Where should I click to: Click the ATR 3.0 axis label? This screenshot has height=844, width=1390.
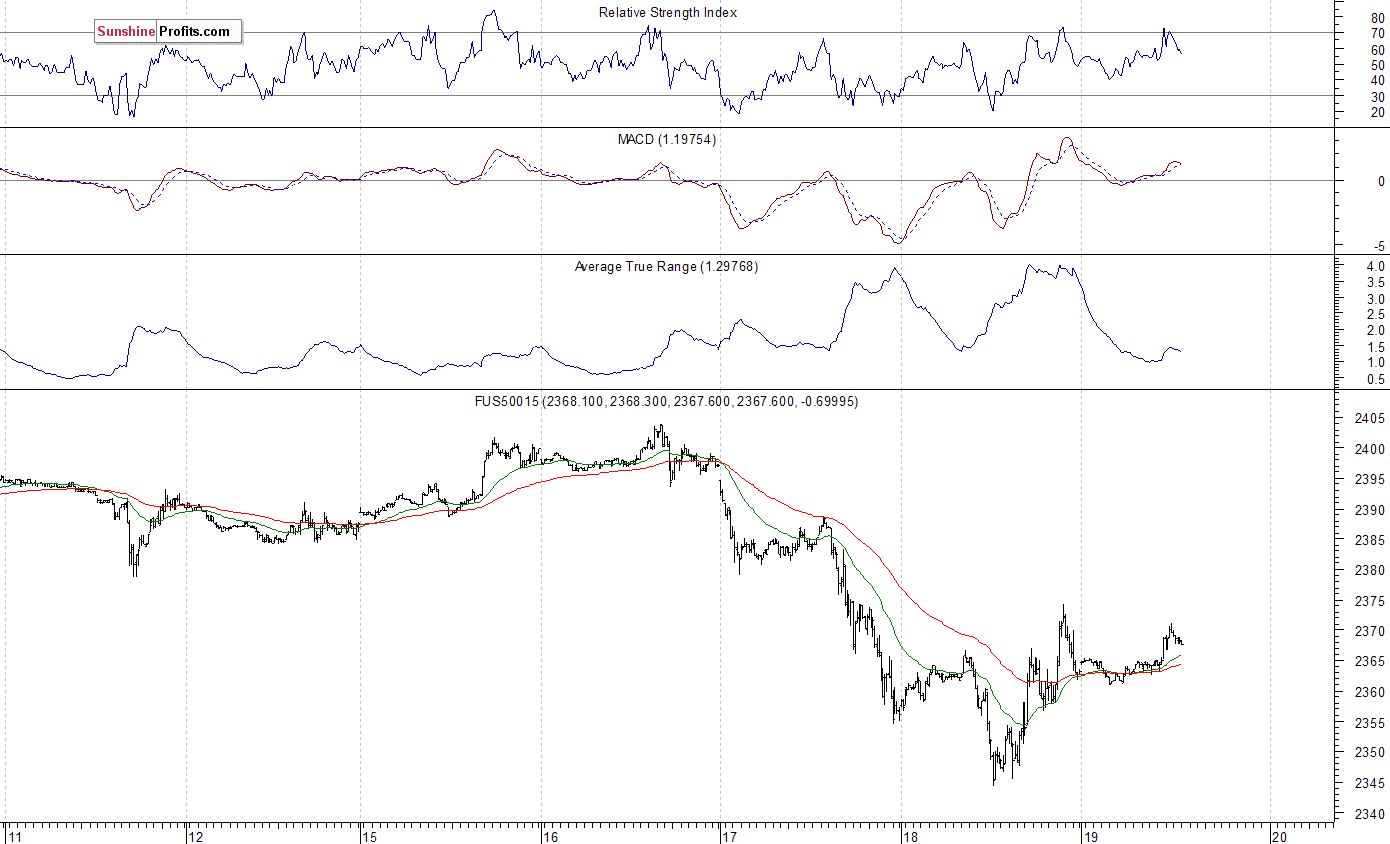click(x=1376, y=298)
